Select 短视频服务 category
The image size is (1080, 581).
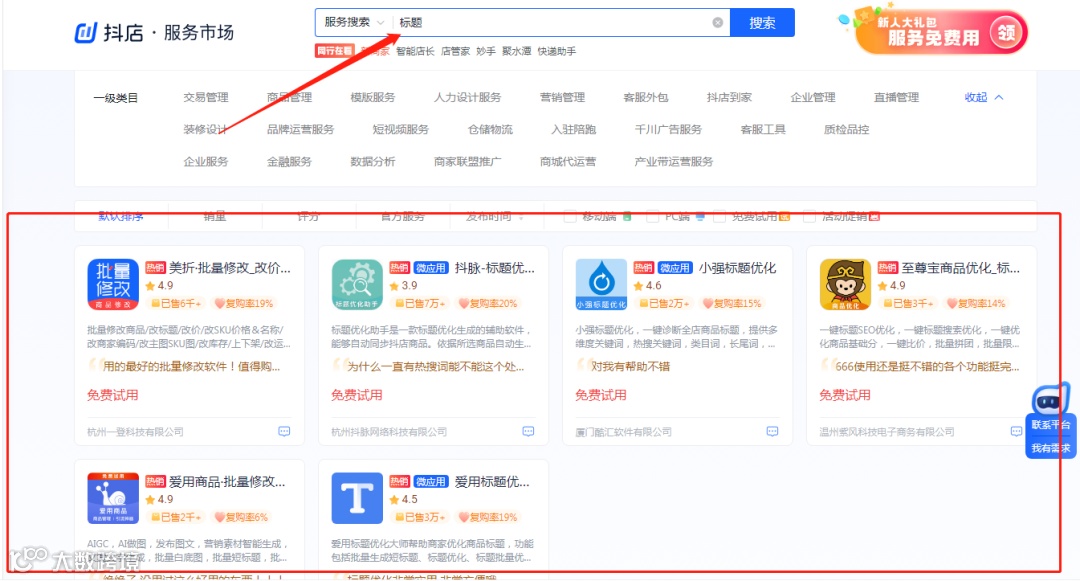tap(400, 129)
